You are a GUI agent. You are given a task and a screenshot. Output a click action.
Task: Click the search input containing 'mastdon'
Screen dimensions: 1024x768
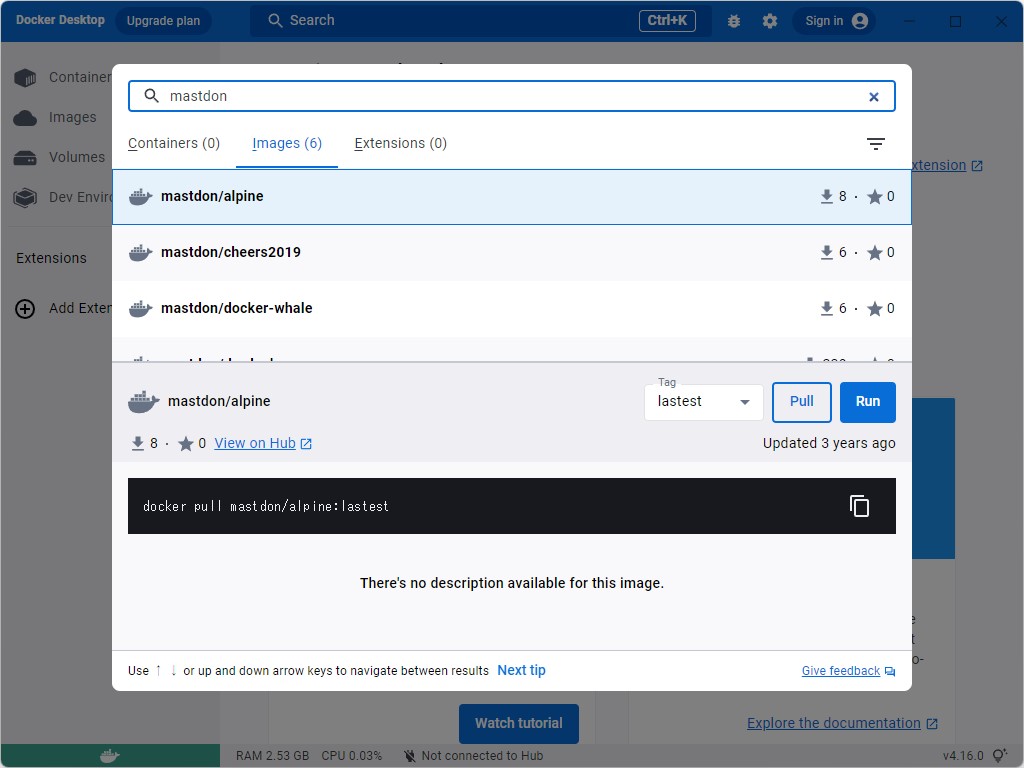coord(511,96)
